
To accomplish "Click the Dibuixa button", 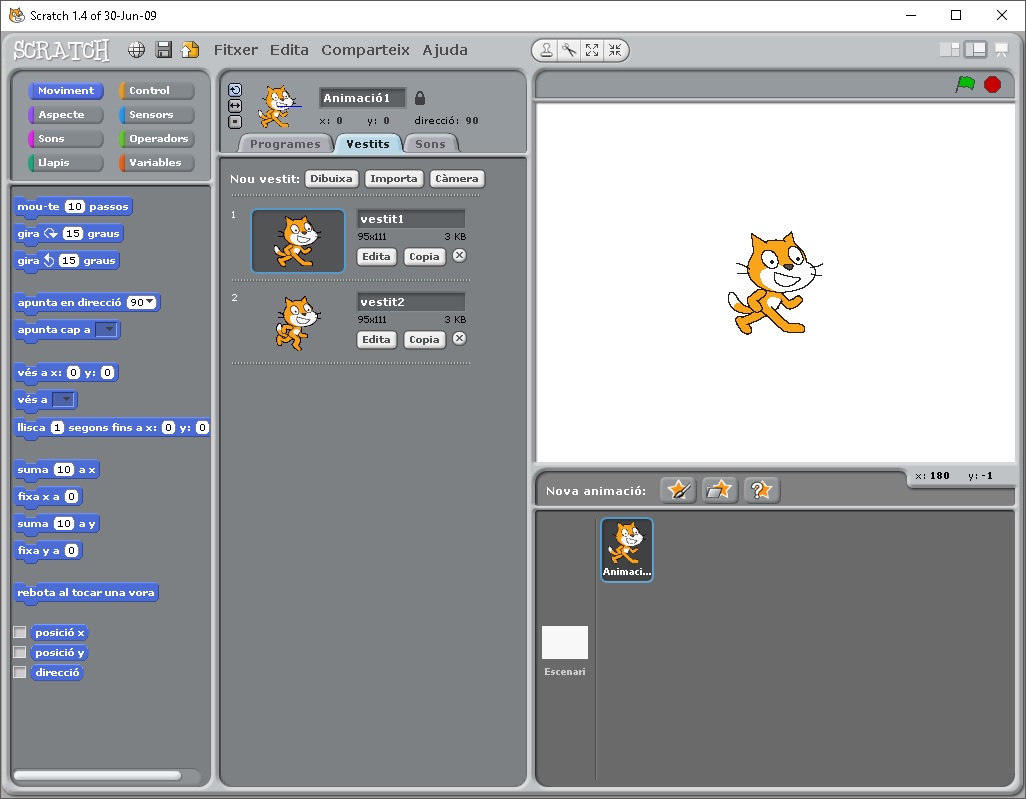I will point(331,179).
